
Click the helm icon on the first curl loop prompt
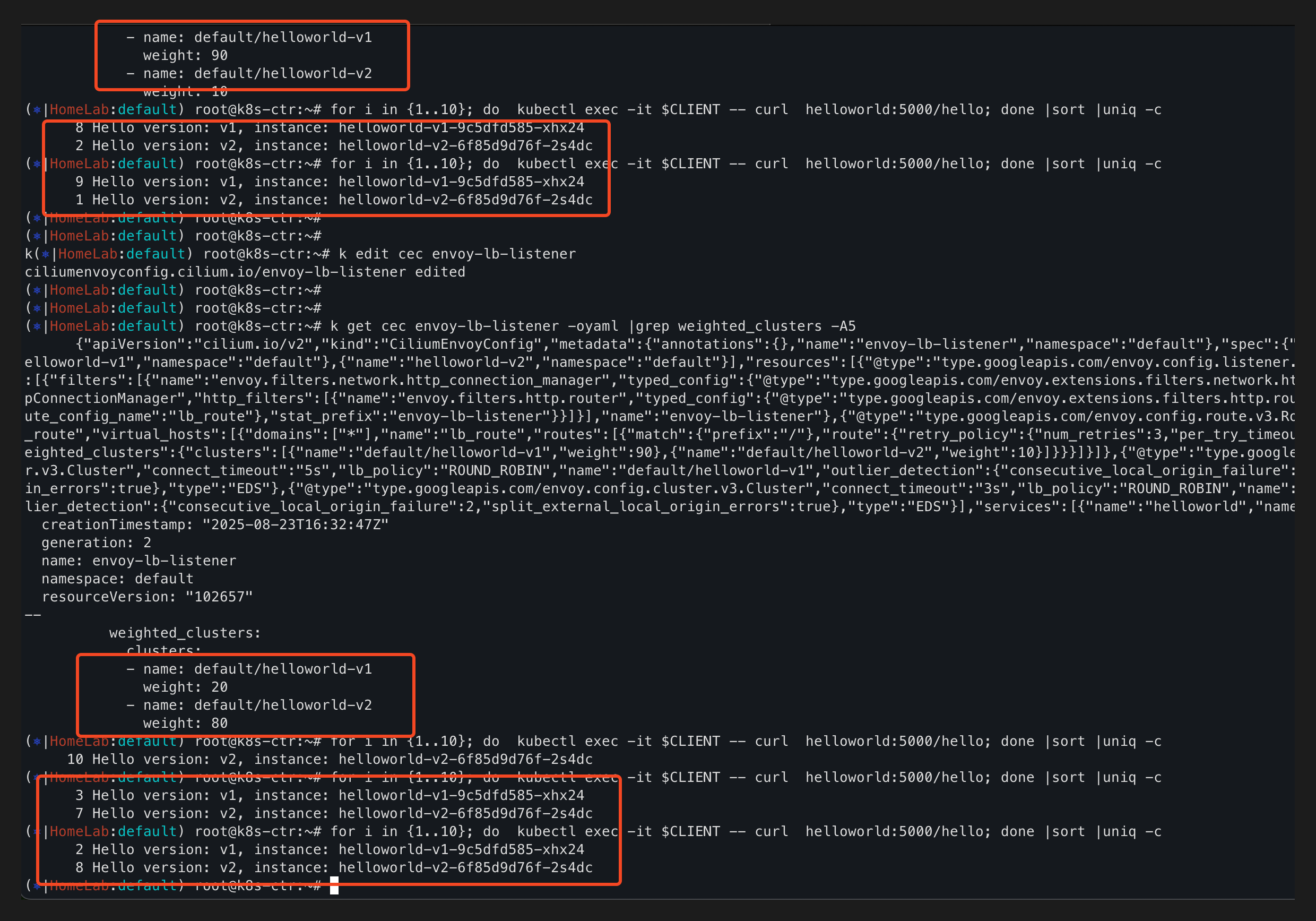37,109
